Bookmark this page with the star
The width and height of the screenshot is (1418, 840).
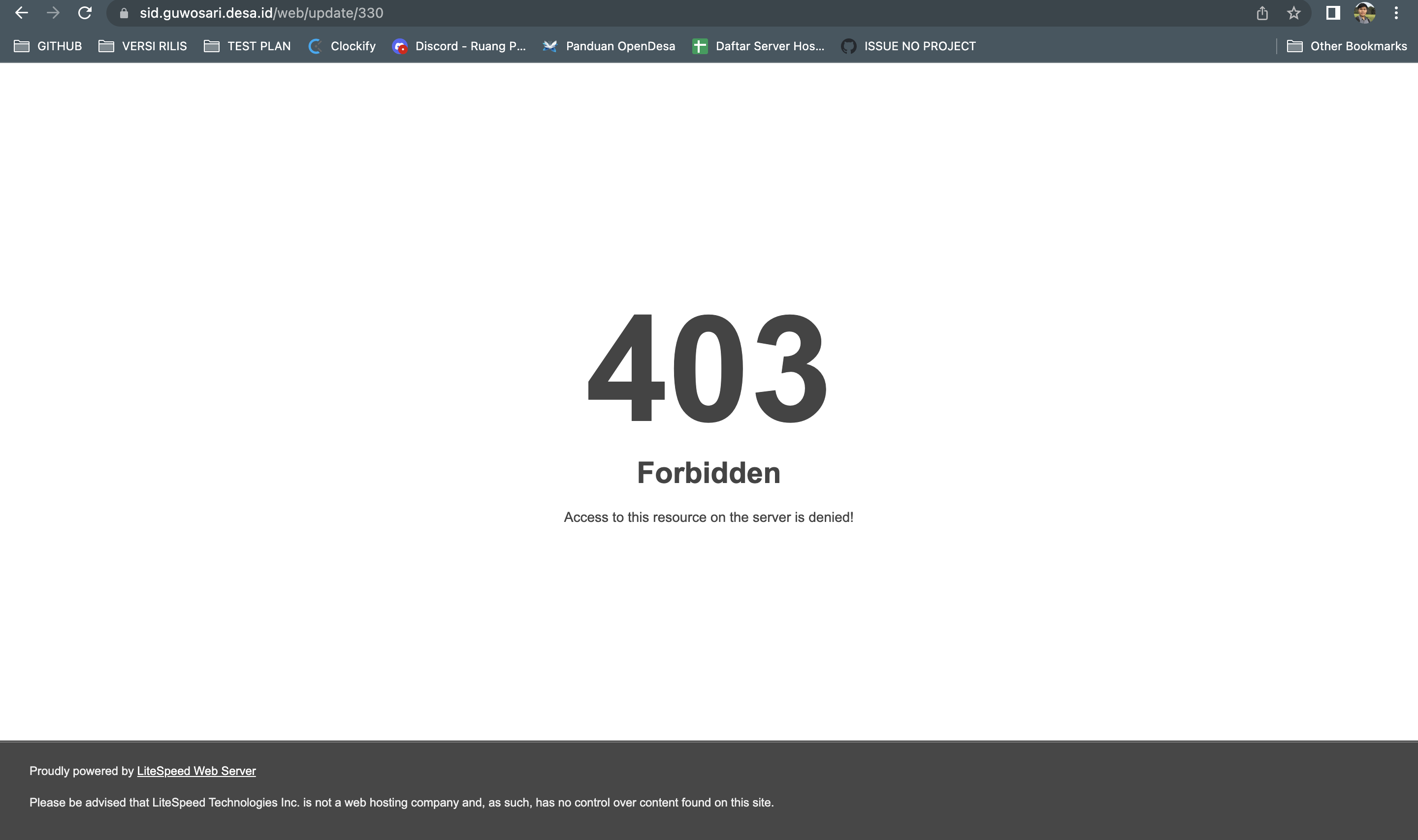1293,13
